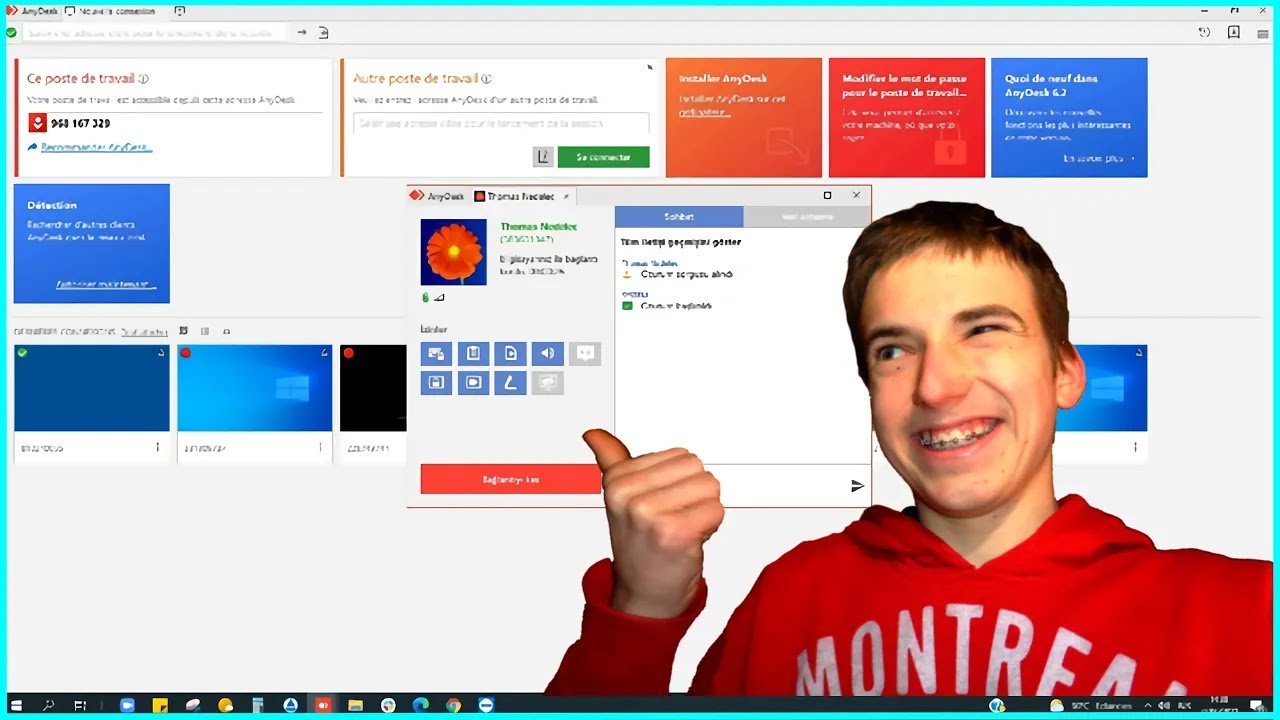Image resolution: width=1280 pixels, height=720 pixels.
Task: Toggle the greyed chat bubble permission icon
Action: point(584,353)
